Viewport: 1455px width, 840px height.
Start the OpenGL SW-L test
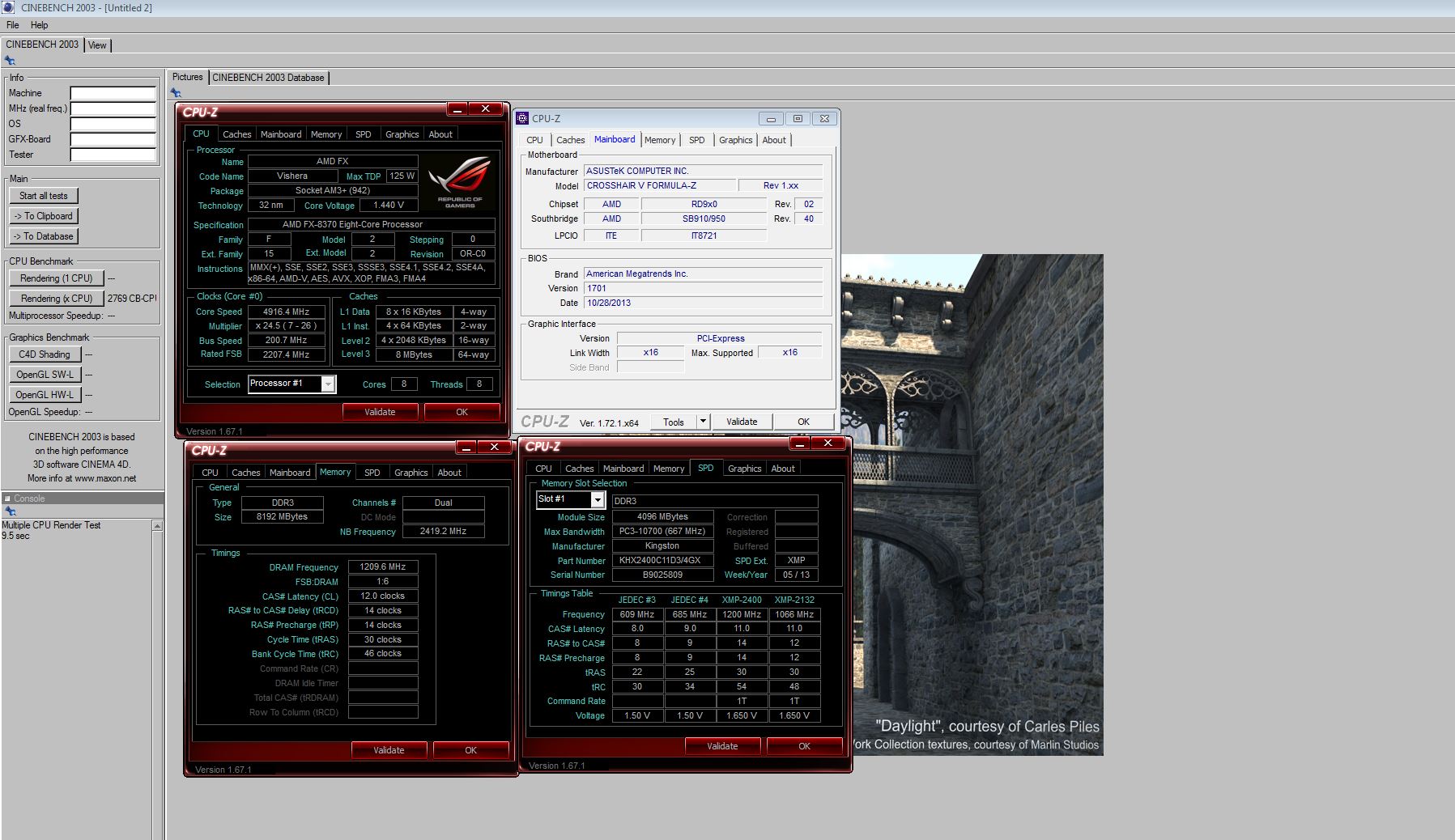coord(45,375)
